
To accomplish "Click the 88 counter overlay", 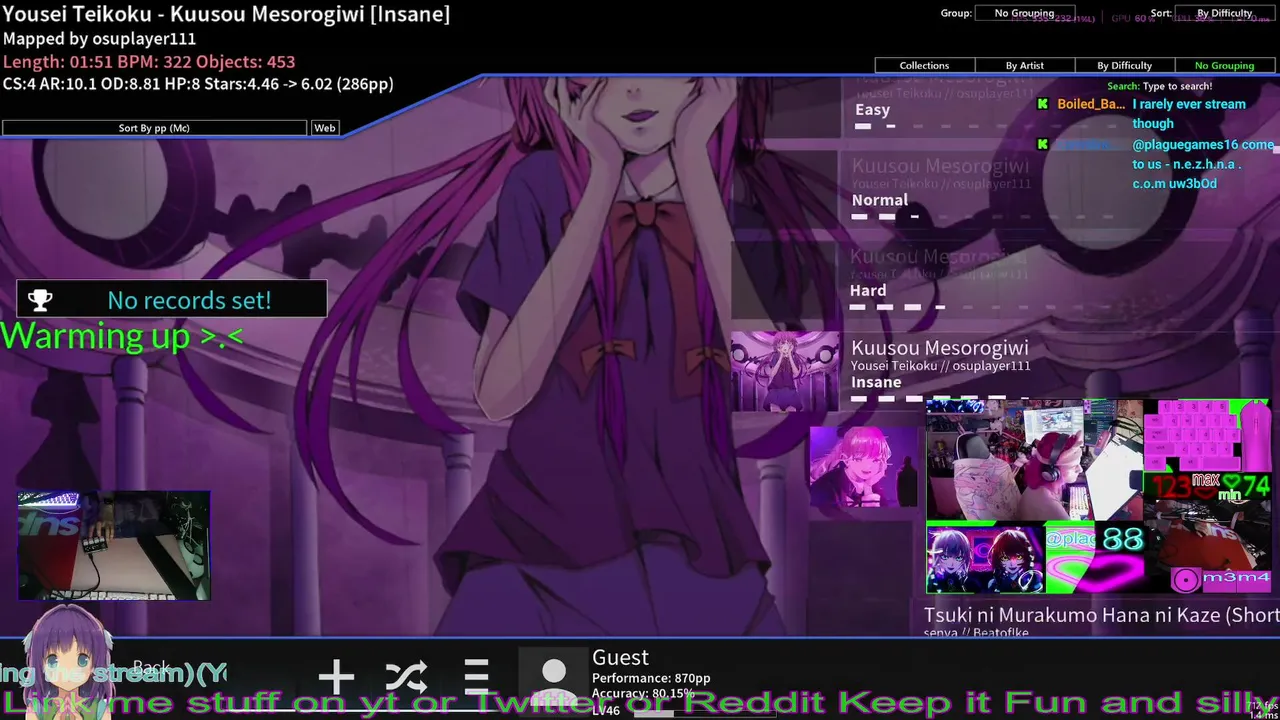I will click(x=1123, y=539).
